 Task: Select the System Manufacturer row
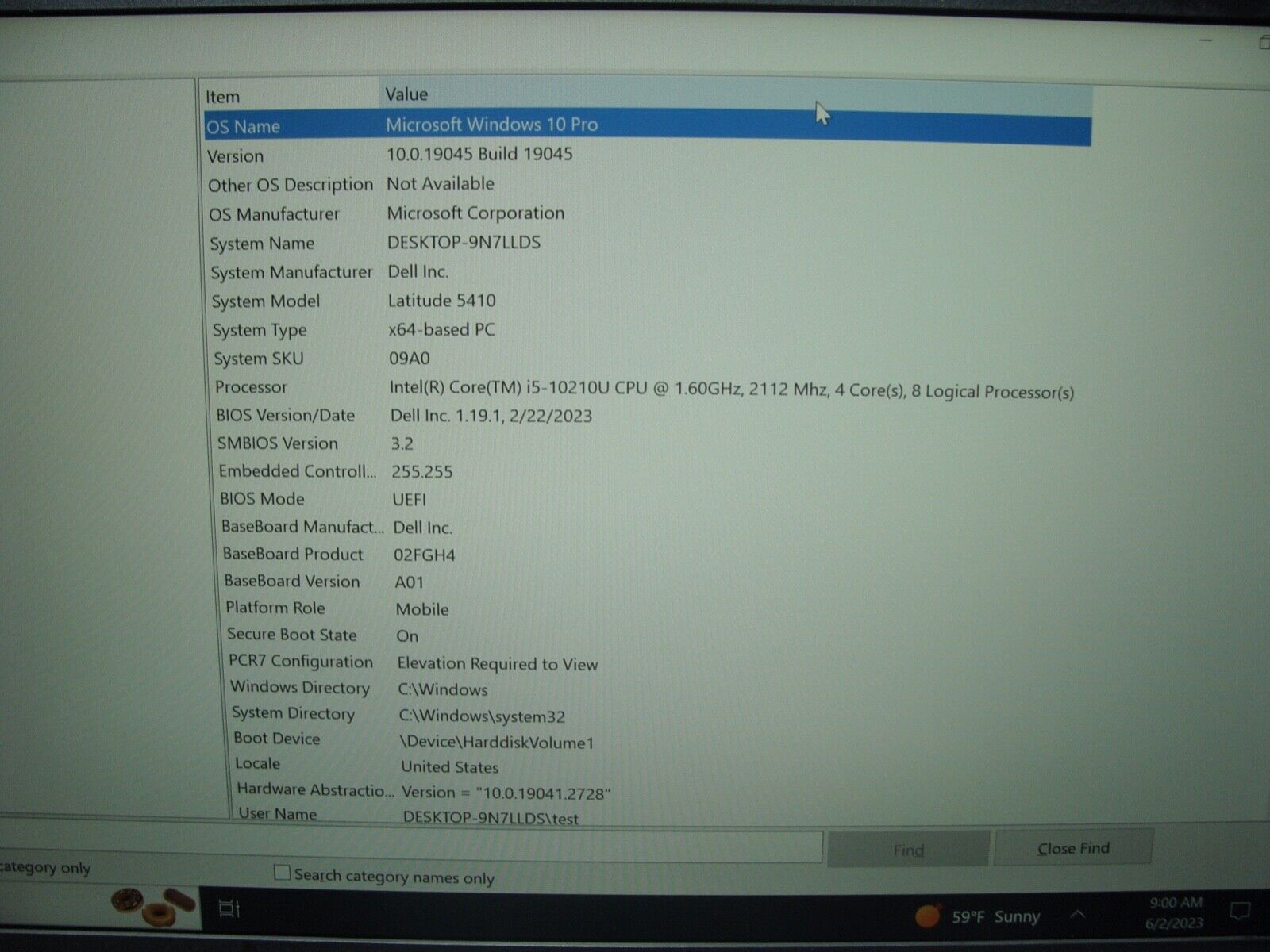tap(650, 272)
